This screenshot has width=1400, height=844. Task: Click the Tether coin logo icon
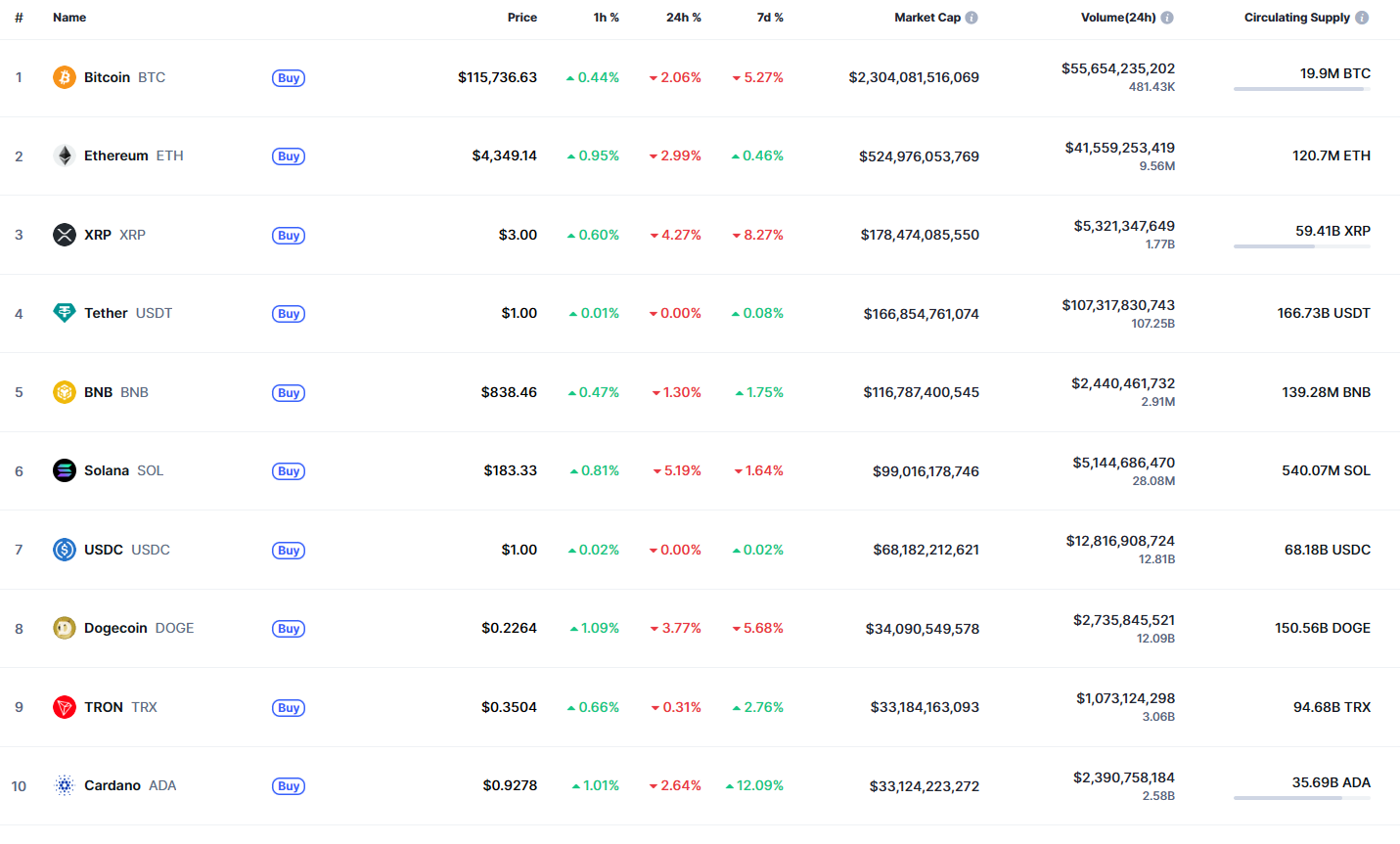(x=65, y=313)
